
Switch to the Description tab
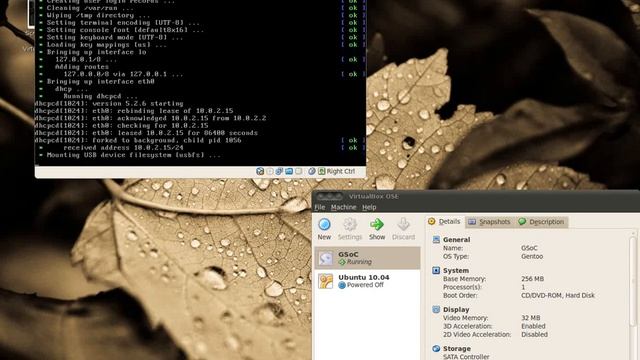(x=541, y=222)
